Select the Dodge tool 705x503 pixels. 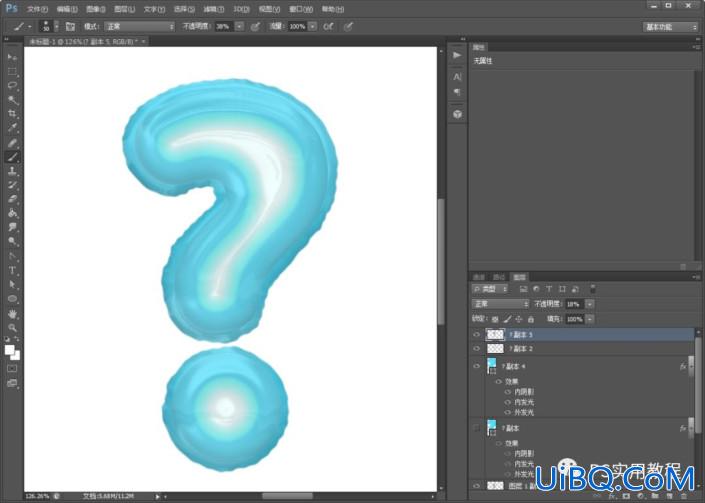(12, 242)
